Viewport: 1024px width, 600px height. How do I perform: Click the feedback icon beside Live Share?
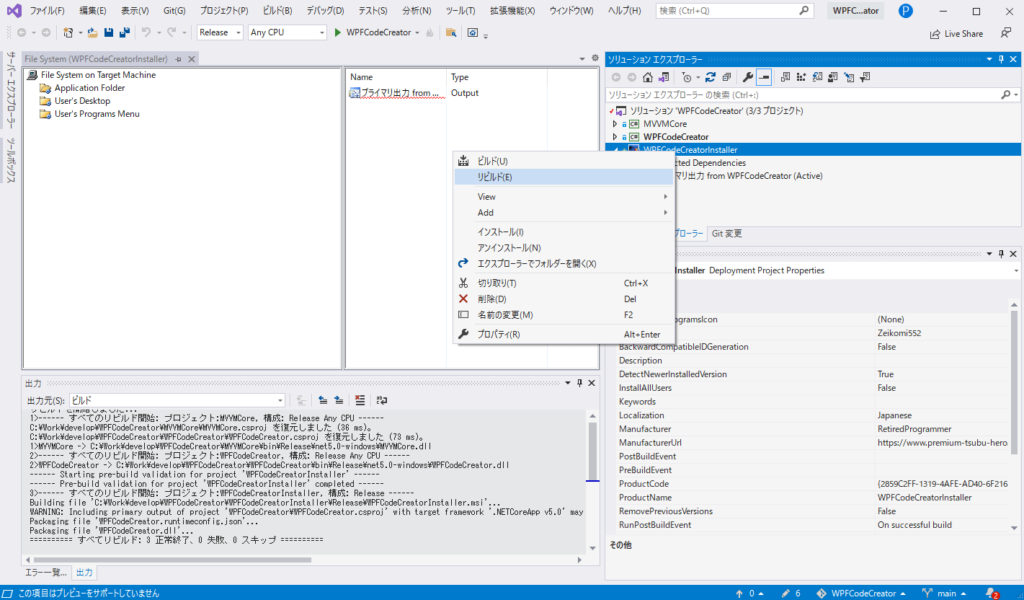point(1006,33)
